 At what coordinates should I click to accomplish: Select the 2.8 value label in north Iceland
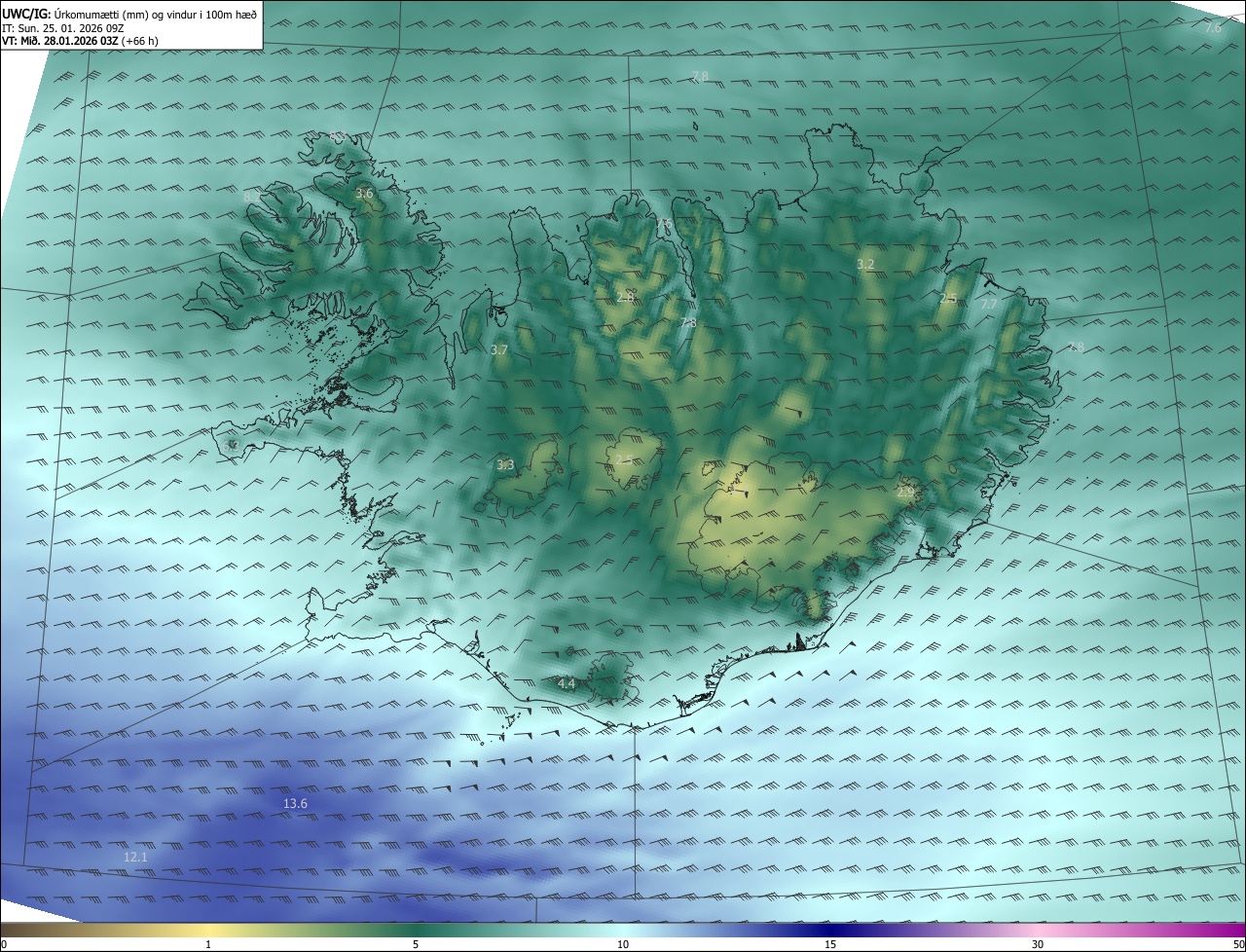tap(626, 297)
